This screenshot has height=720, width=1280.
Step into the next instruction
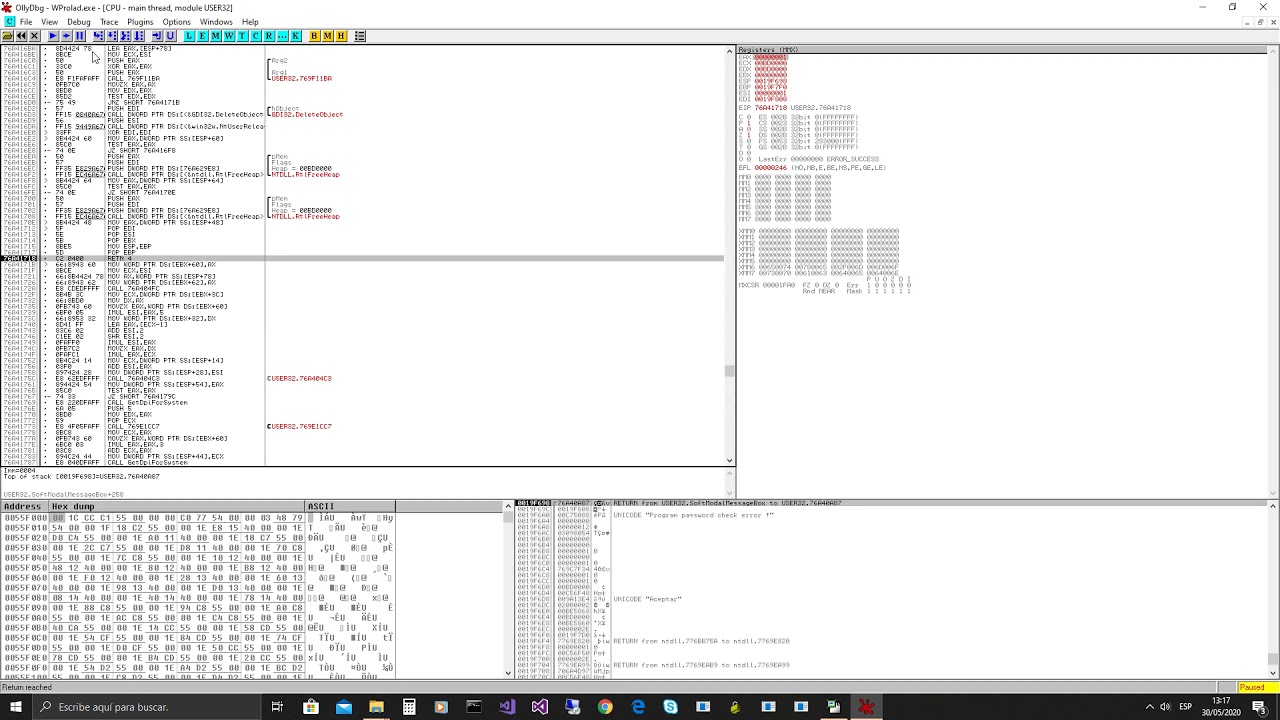(x=98, y=36)
